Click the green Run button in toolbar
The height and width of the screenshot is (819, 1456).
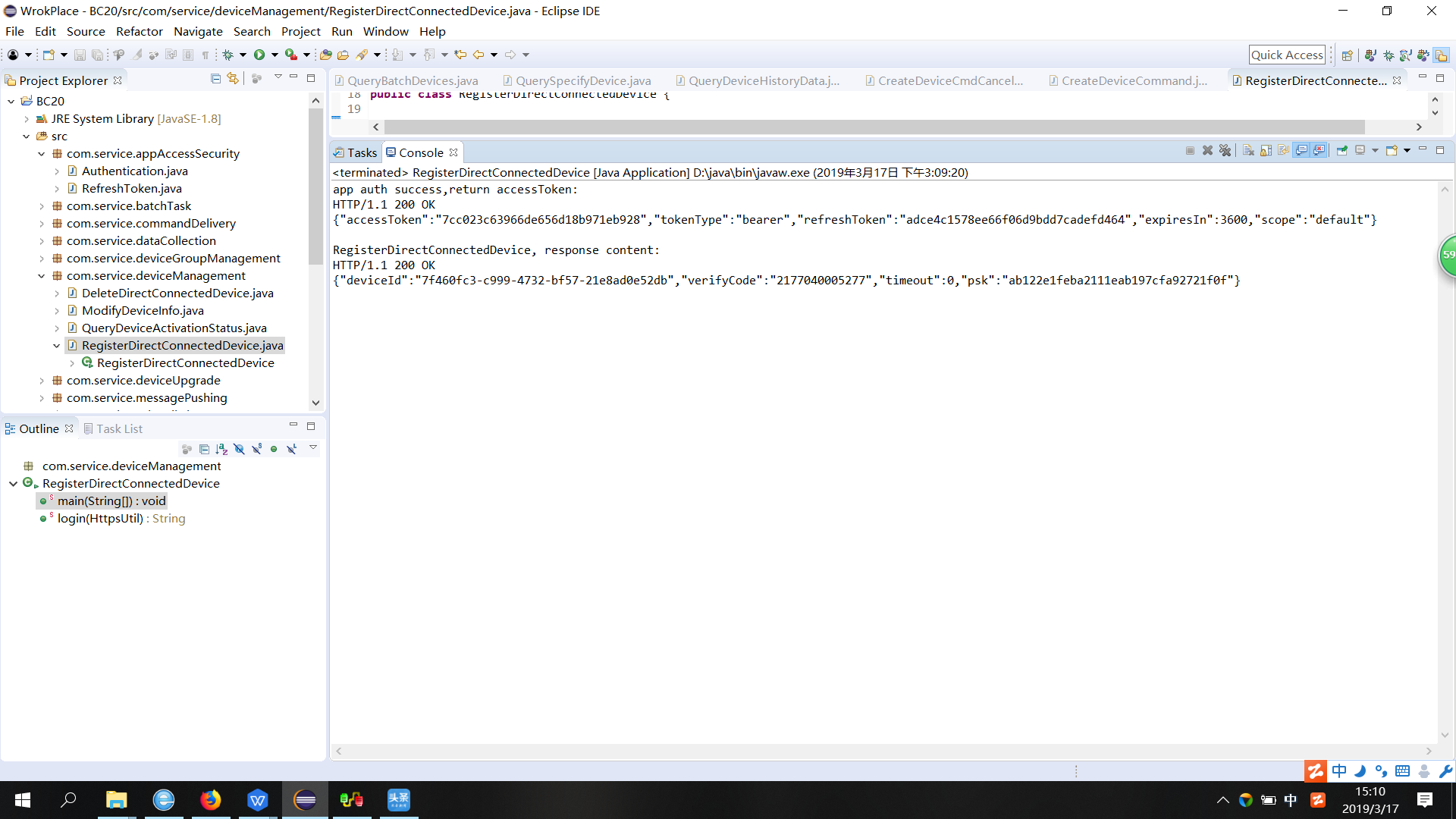(259, 55)
